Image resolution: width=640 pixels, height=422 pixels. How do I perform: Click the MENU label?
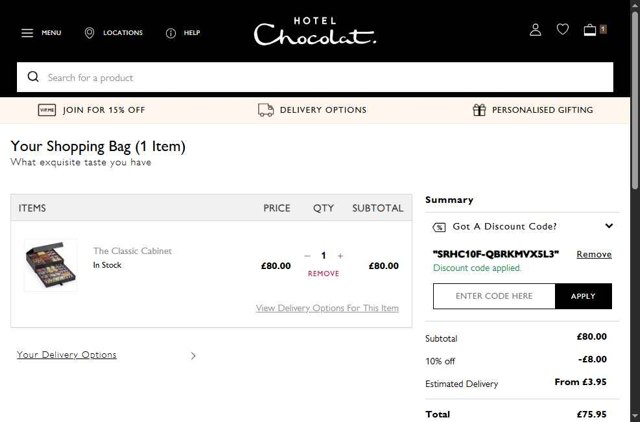click(x=51, y=33)
